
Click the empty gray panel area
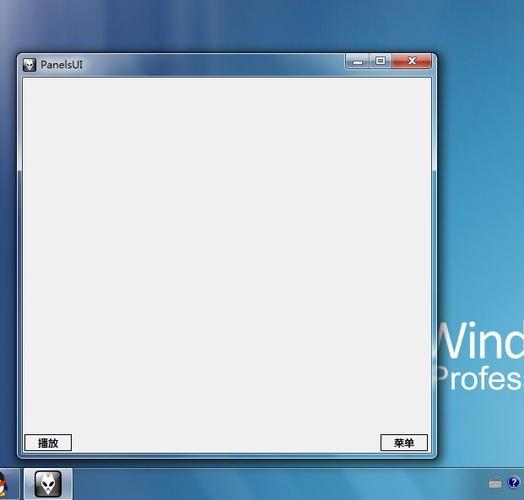[x=227, y=254]
